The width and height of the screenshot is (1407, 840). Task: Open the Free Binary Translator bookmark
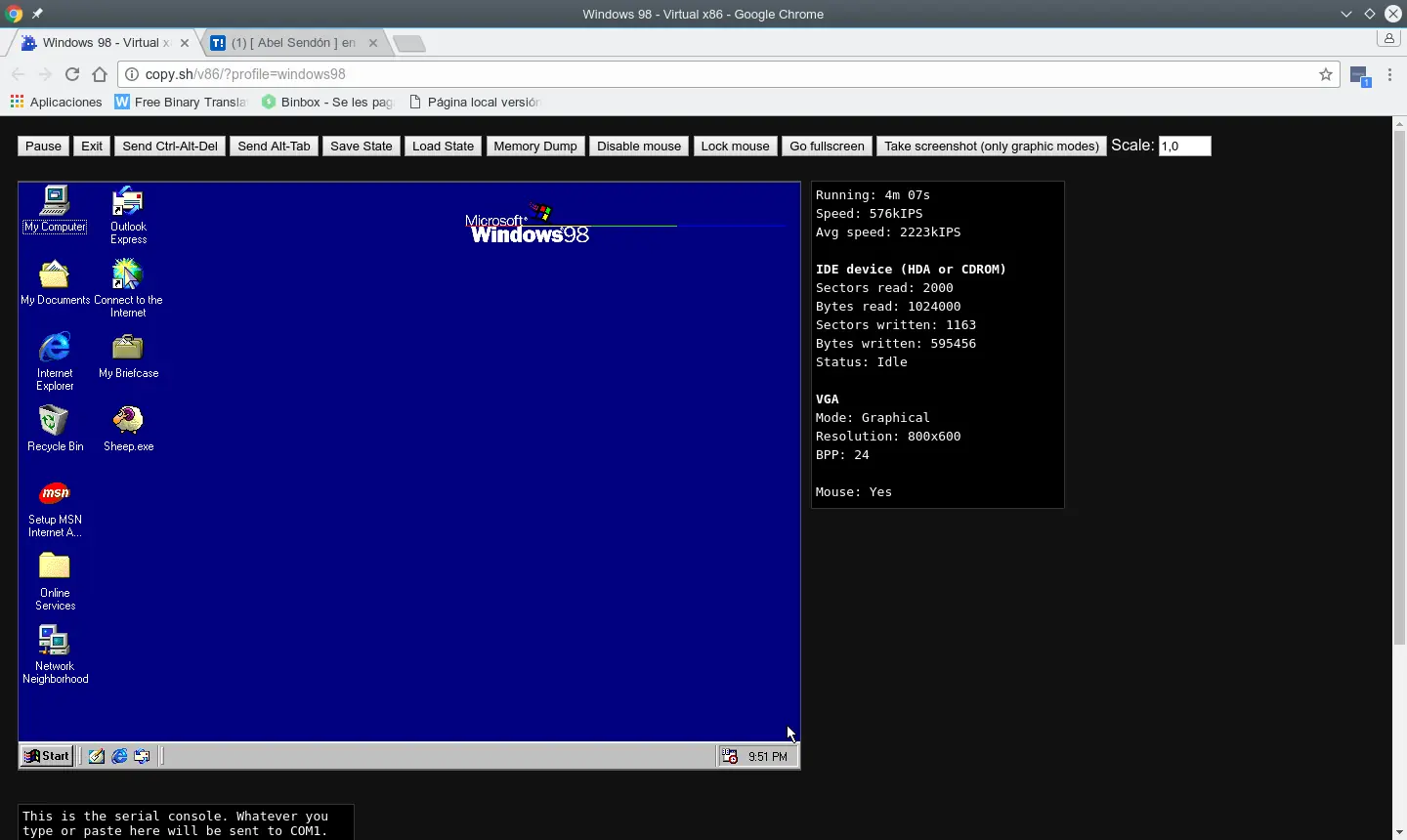pos(181,102)
